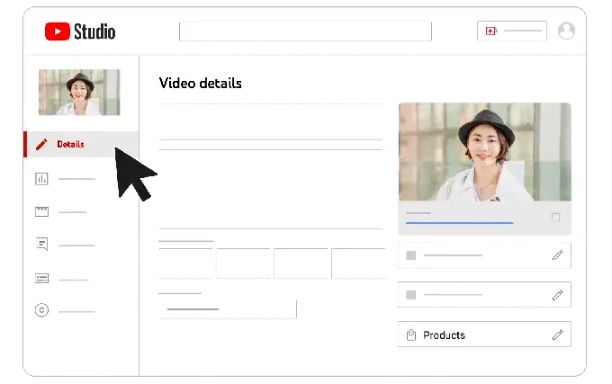Click the top search bar
Image resolution: width=612 pixels, height=384 pixels.
[x=305, y=31]
